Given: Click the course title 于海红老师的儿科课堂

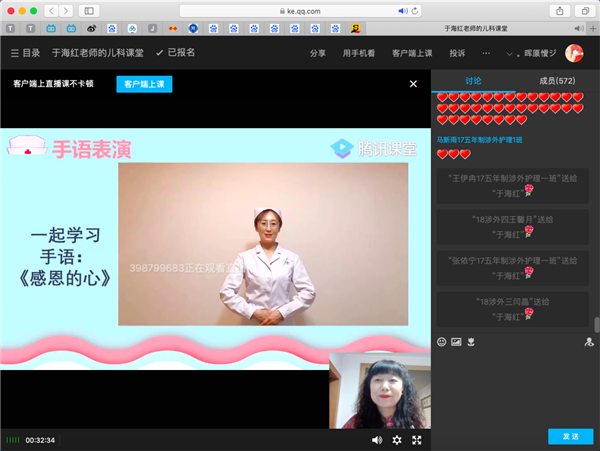Looking at the screenshot, I should [x=98, y=53].
